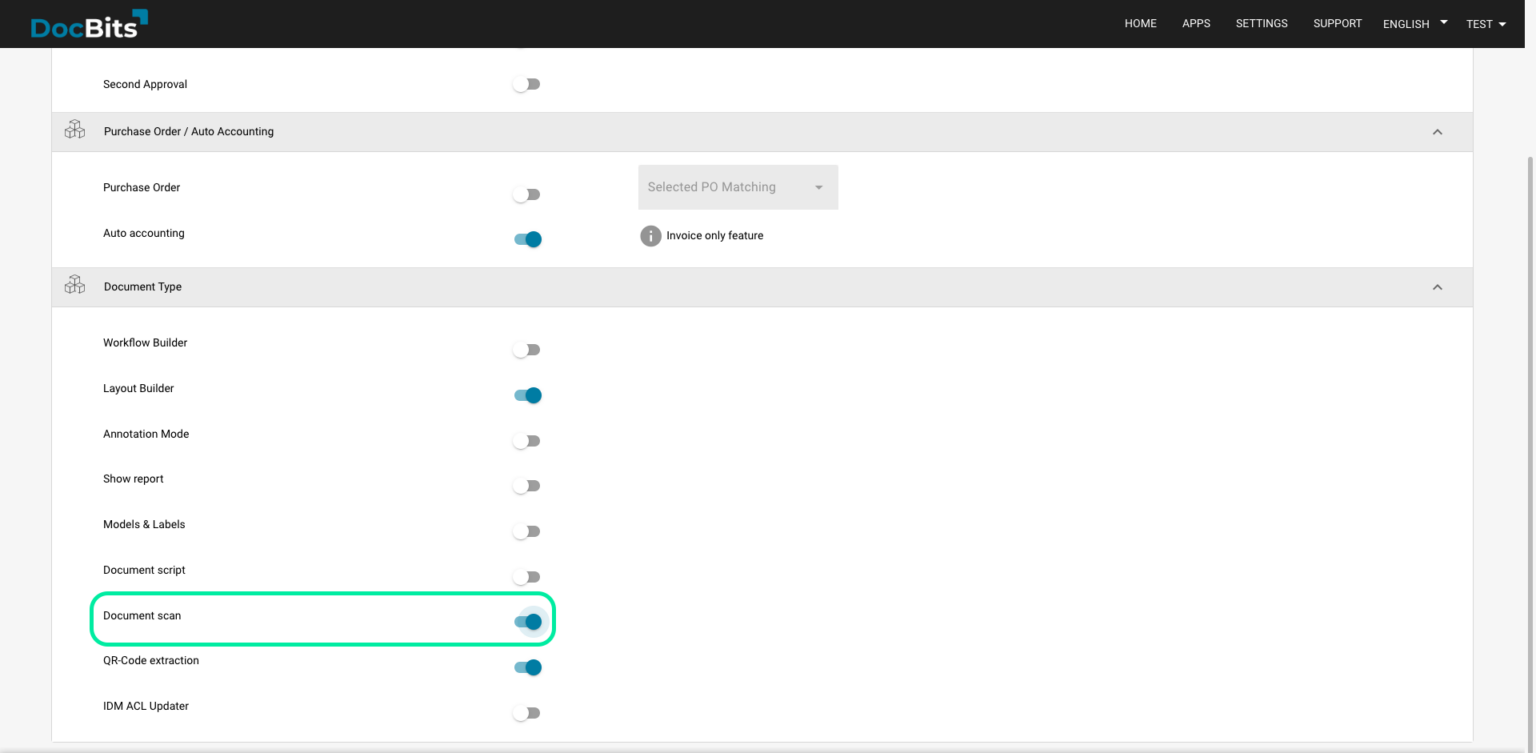The image size is (1536, 753).
Task: Click the cube icon beside Purchase Order / Auto Accounting
Action: [x=74, y=129]
